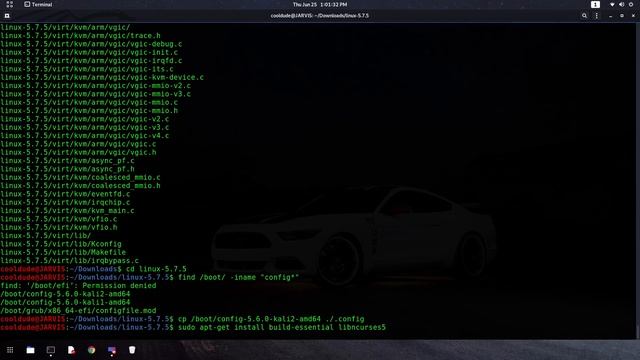The image size is (640, 360).
Task: Open the text editor icon in the dock
Action: coord(71,350)
